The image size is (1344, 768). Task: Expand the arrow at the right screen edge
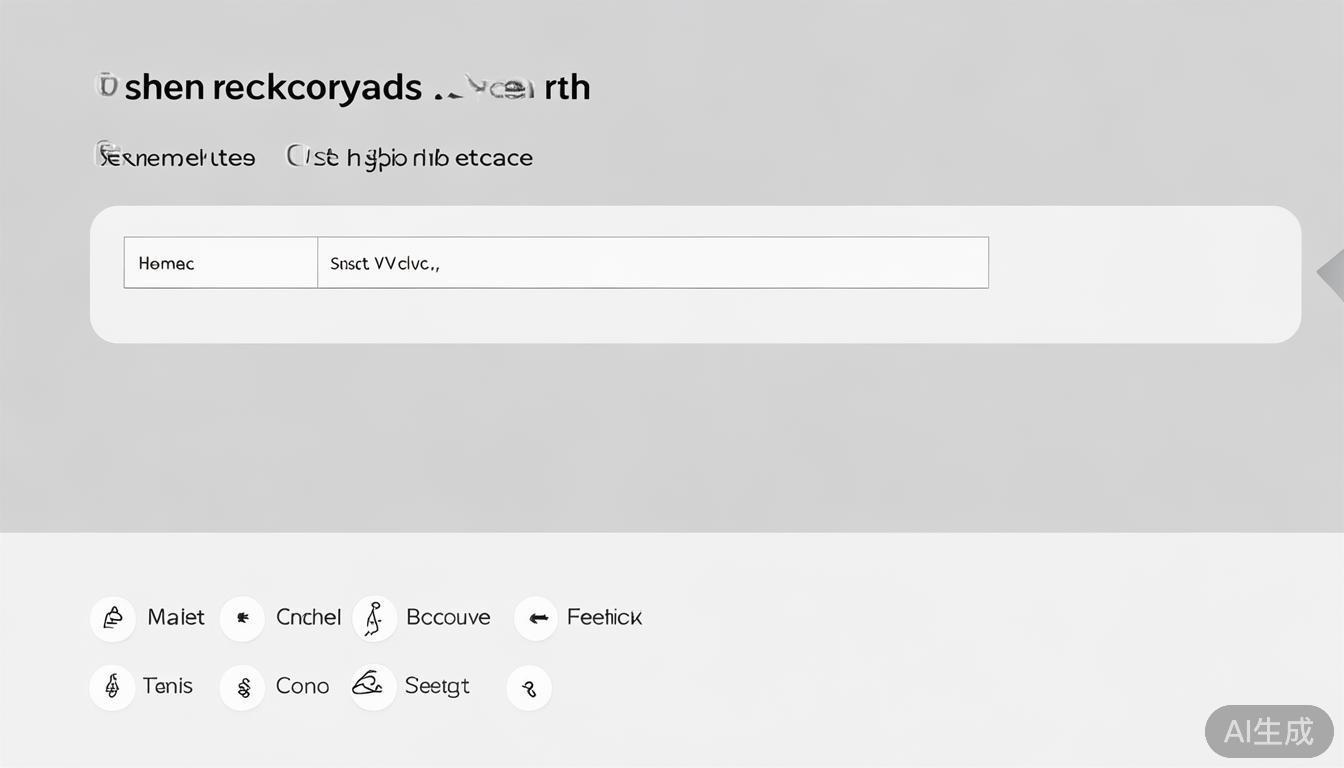click(1330, 273)
